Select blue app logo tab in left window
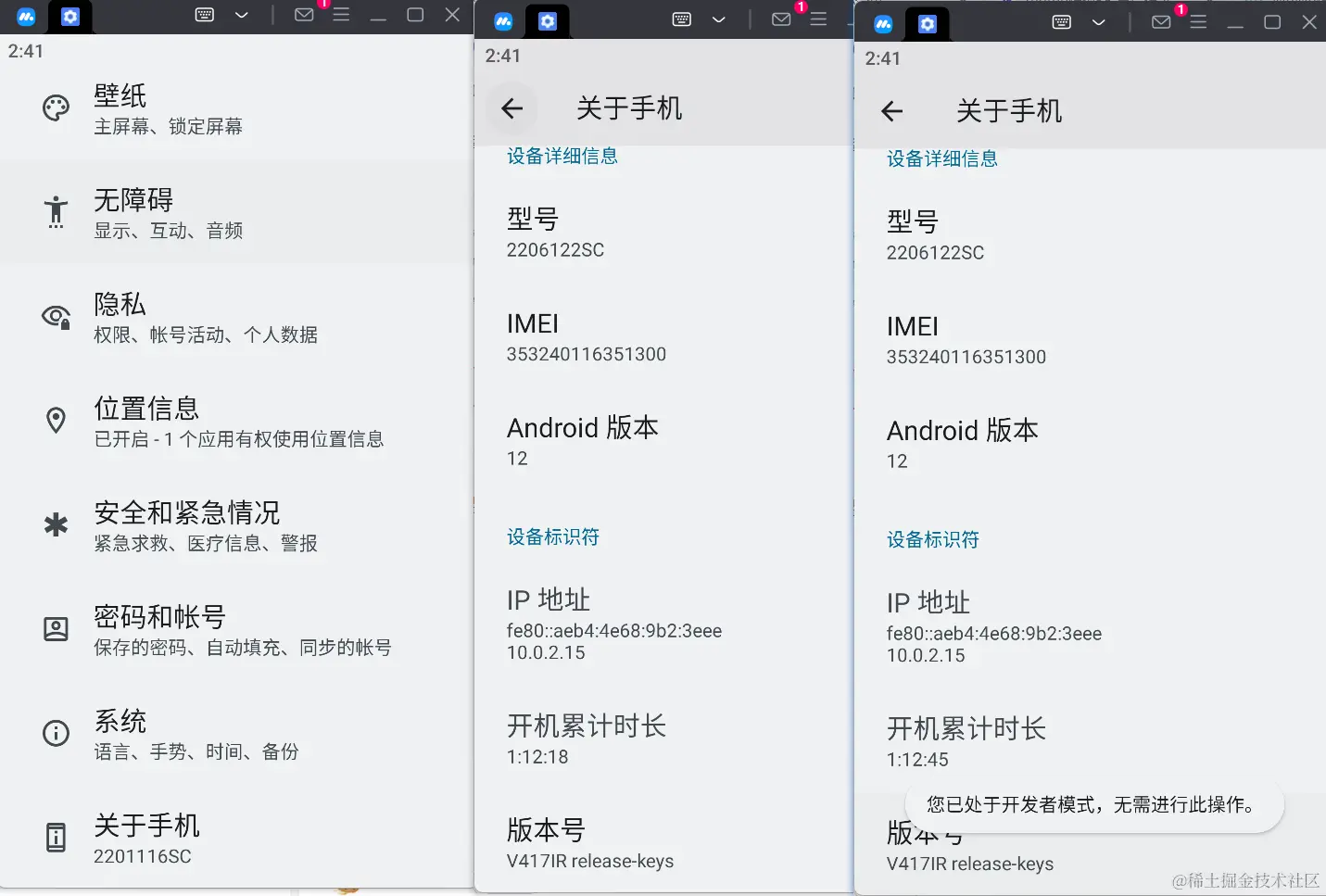The width and height of the screenshot is (1326, 896). coord(26,17)
